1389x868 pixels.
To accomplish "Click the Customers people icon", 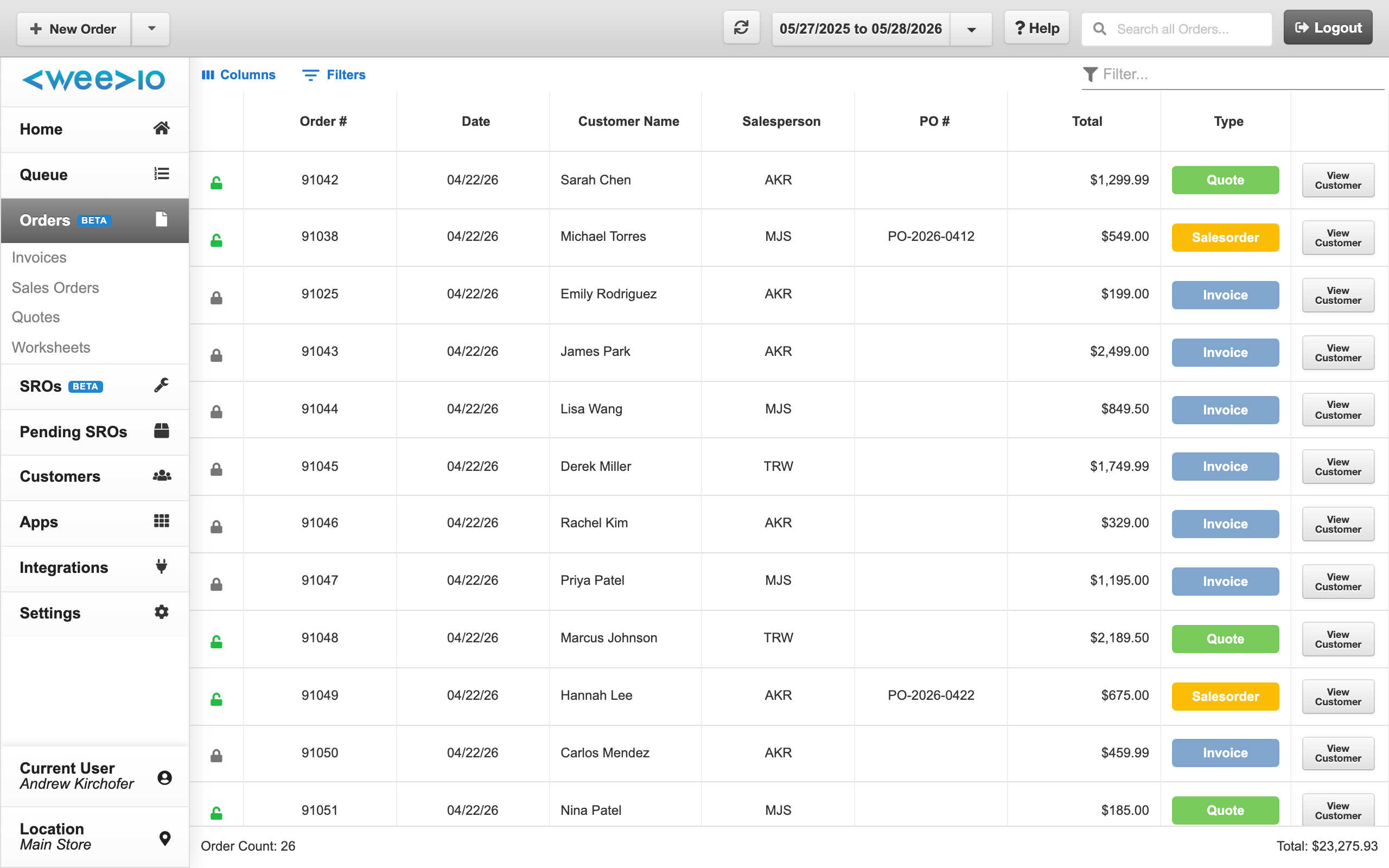I will (161, 476).
